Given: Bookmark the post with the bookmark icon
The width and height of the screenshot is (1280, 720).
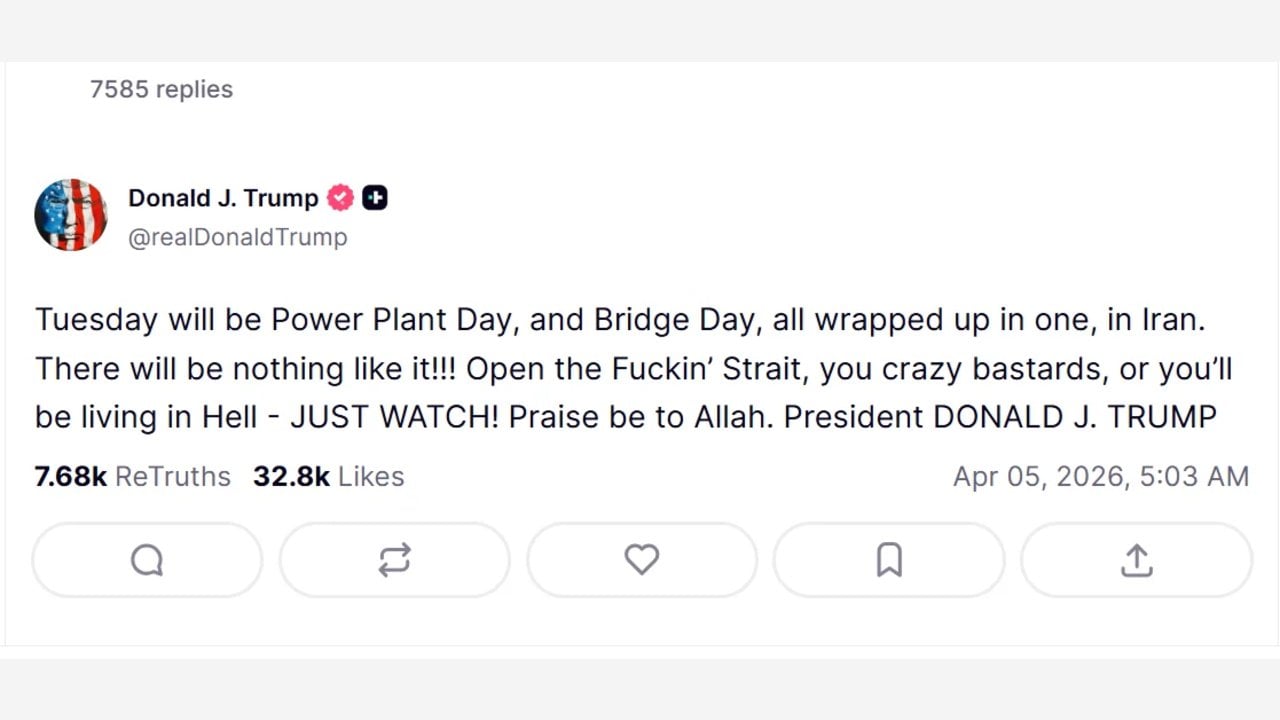Looking at the screenshot, I should tap(889, 559).
